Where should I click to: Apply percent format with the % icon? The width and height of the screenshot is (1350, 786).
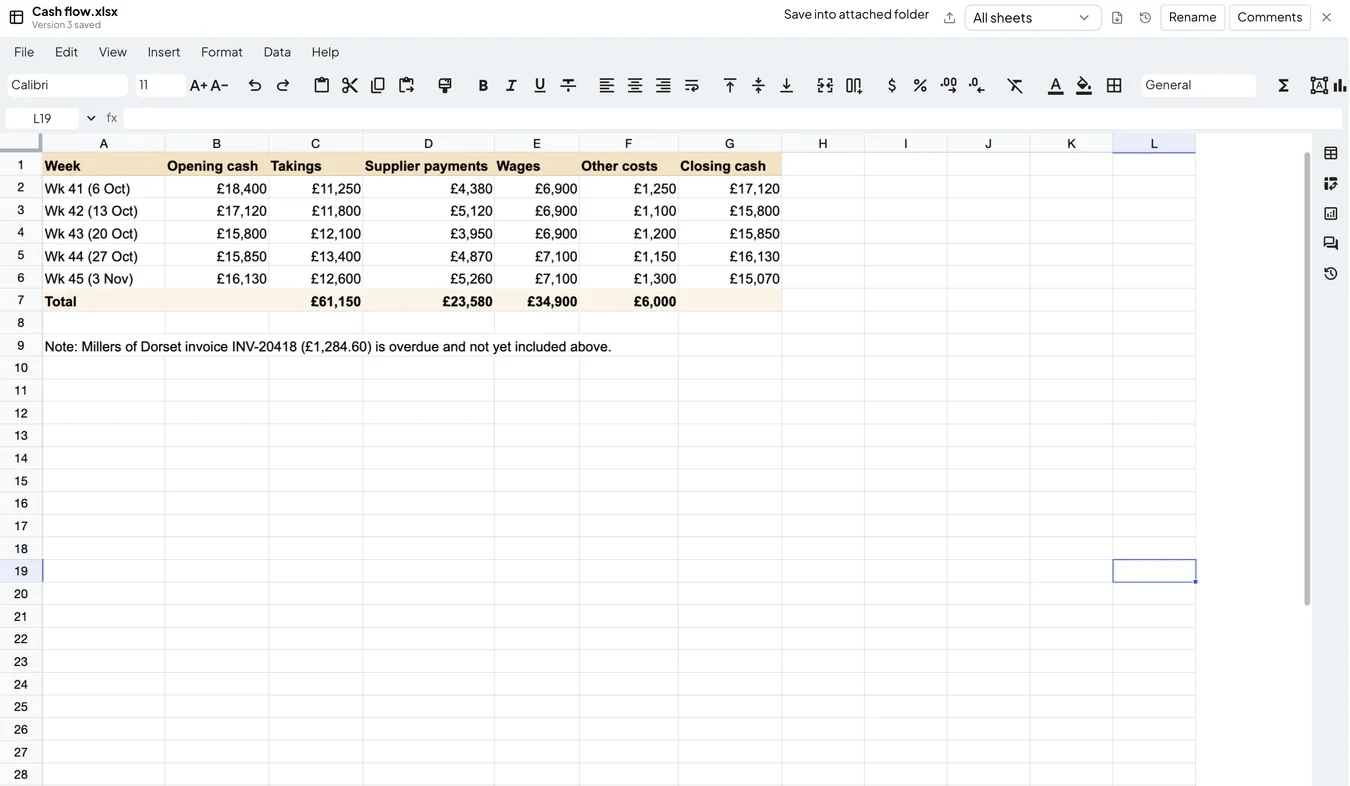[920, 86]
